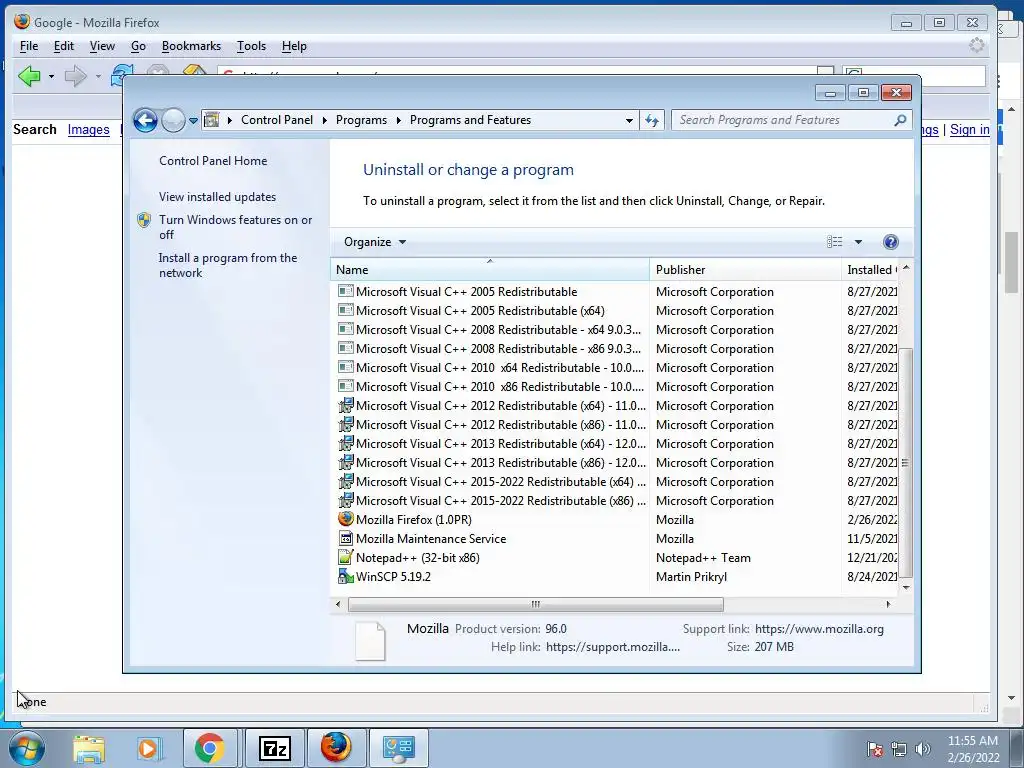Sort by Installed On column header
This screenshot has width=1024, height=768.
pyautogui.click(x=871, y=270)
